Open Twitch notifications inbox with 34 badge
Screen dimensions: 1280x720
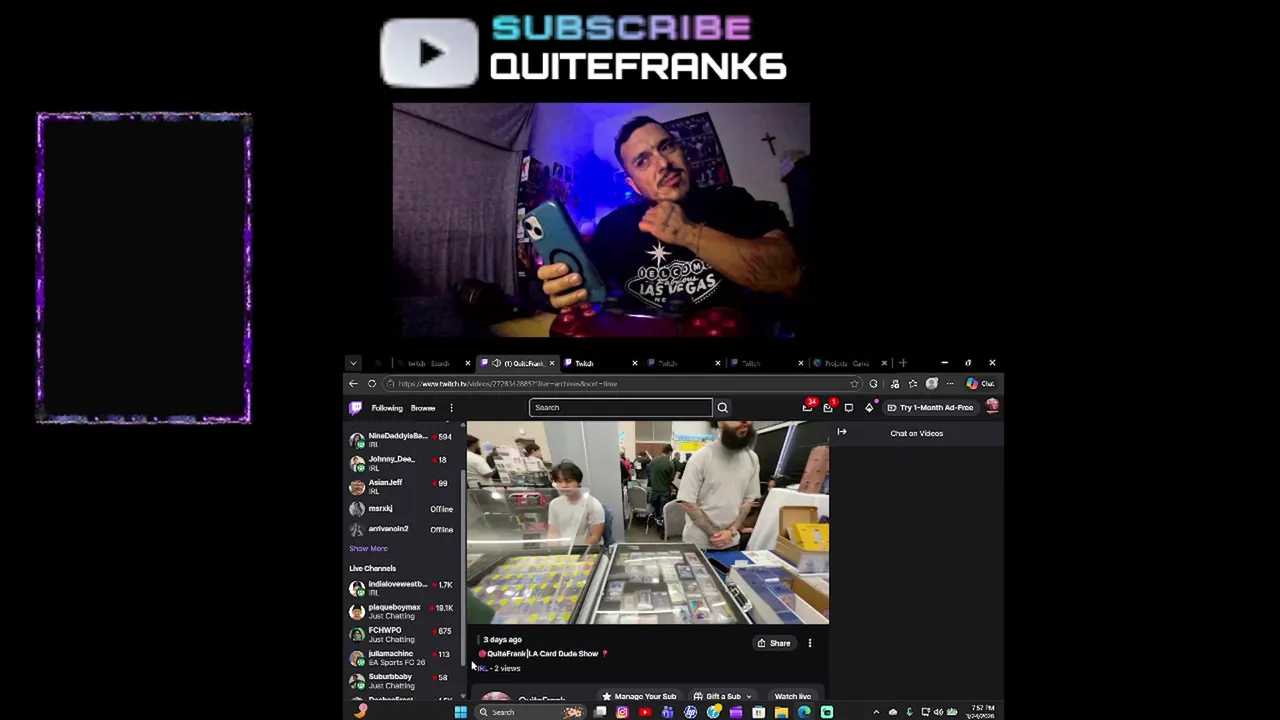click(807, 407)
